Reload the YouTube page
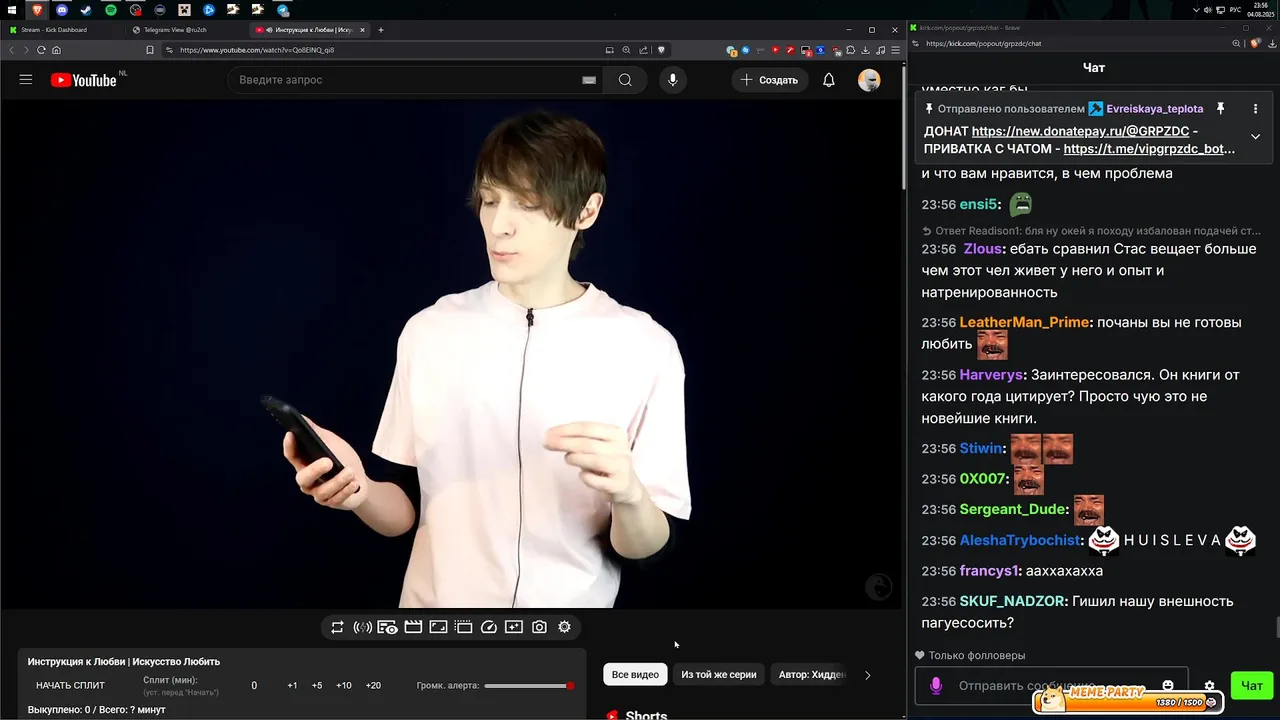This screenshot has height=720, width=1280. click(41, 50)
